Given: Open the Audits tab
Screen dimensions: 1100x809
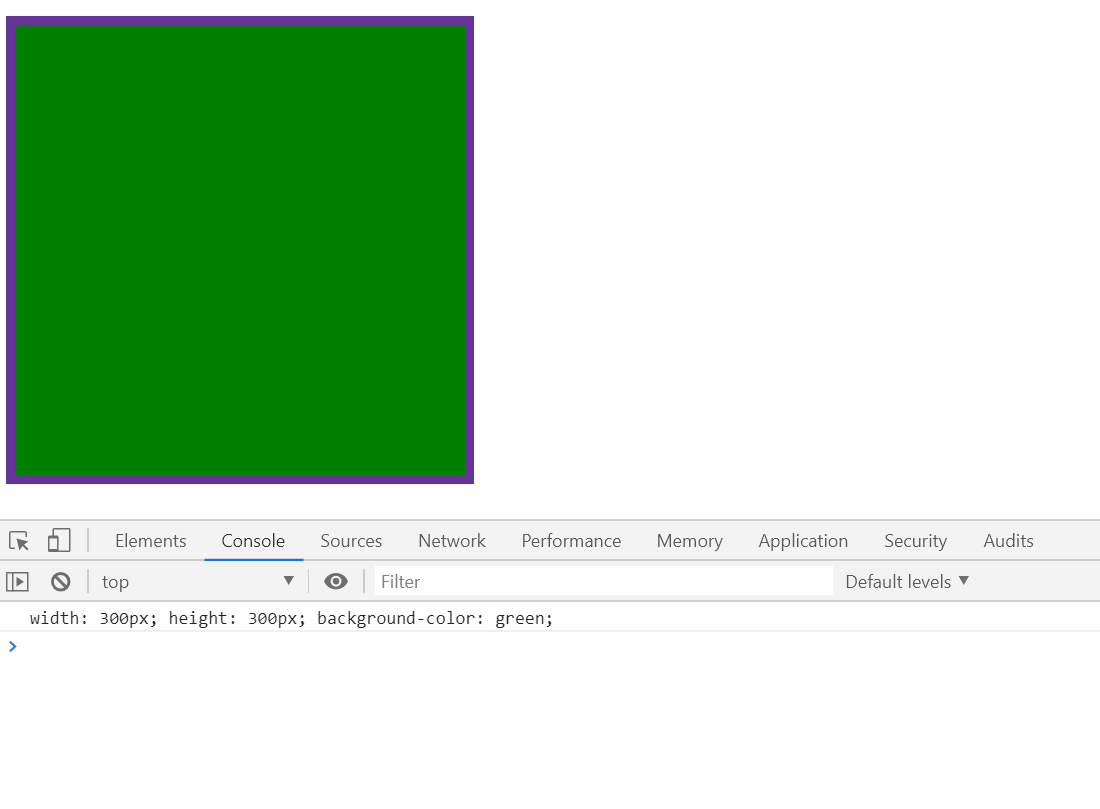Looking at the screenshot, I should [1009, 541].
